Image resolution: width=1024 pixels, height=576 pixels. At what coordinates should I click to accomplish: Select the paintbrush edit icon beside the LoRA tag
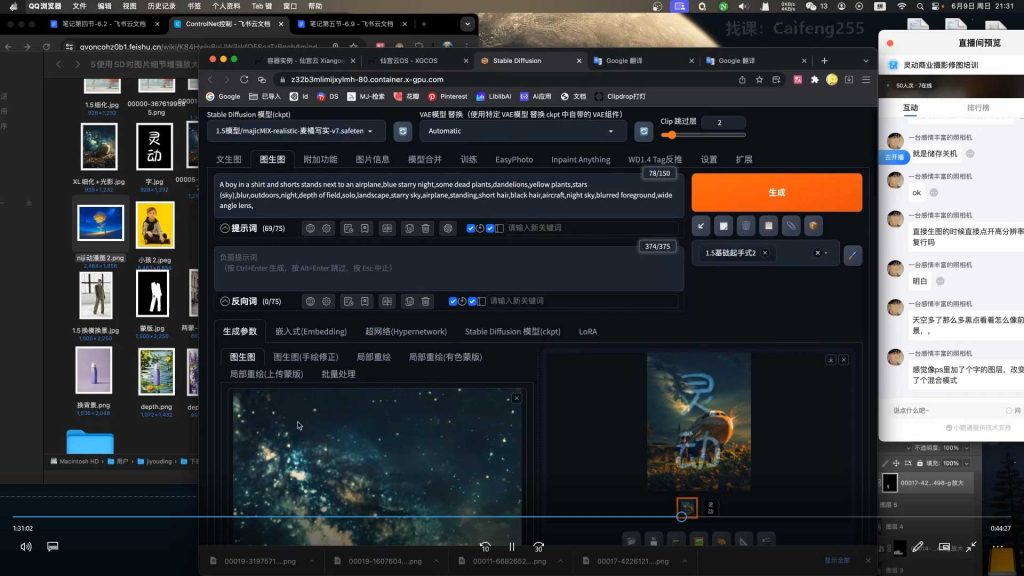[853, 253]
